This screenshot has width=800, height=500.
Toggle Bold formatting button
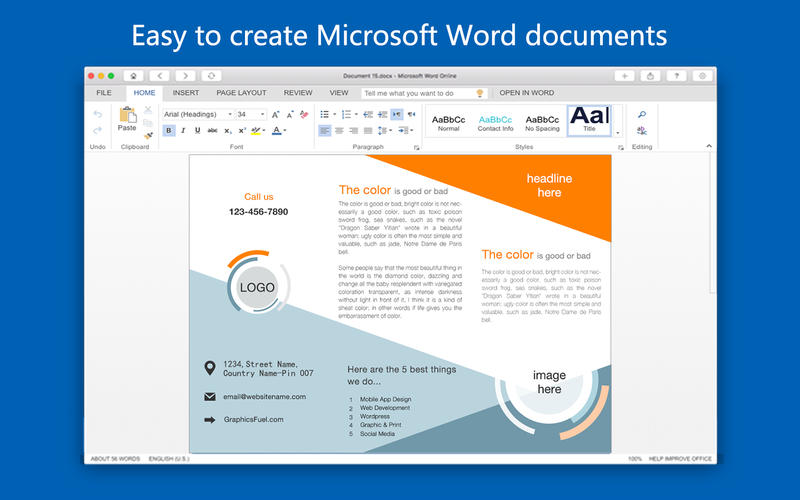point(169,131)
